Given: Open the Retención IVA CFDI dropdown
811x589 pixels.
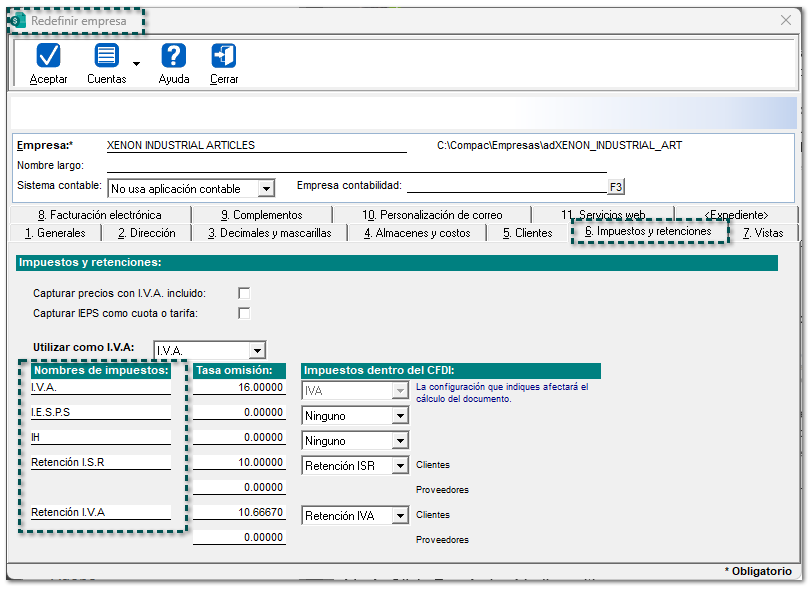Looking at the screenshot, I should tap(400, 516).
